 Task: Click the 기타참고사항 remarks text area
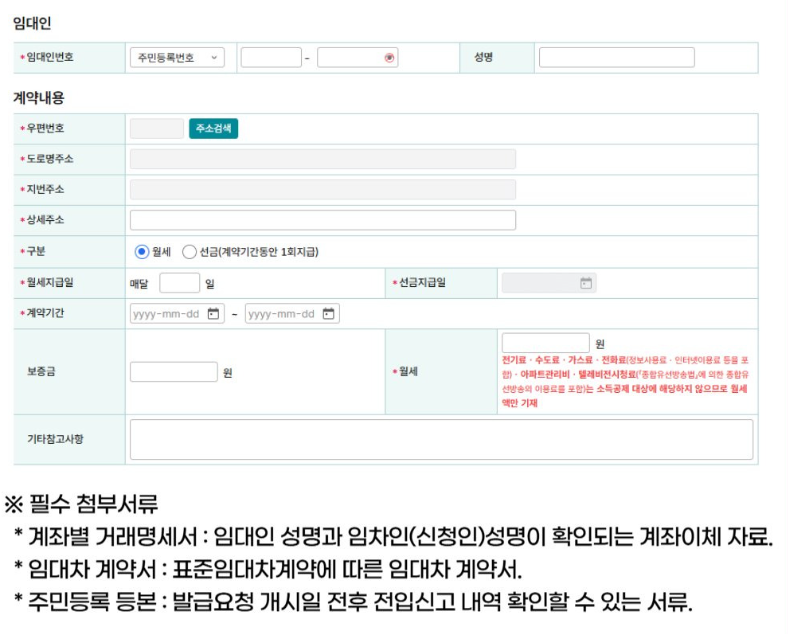coord(441,440)
